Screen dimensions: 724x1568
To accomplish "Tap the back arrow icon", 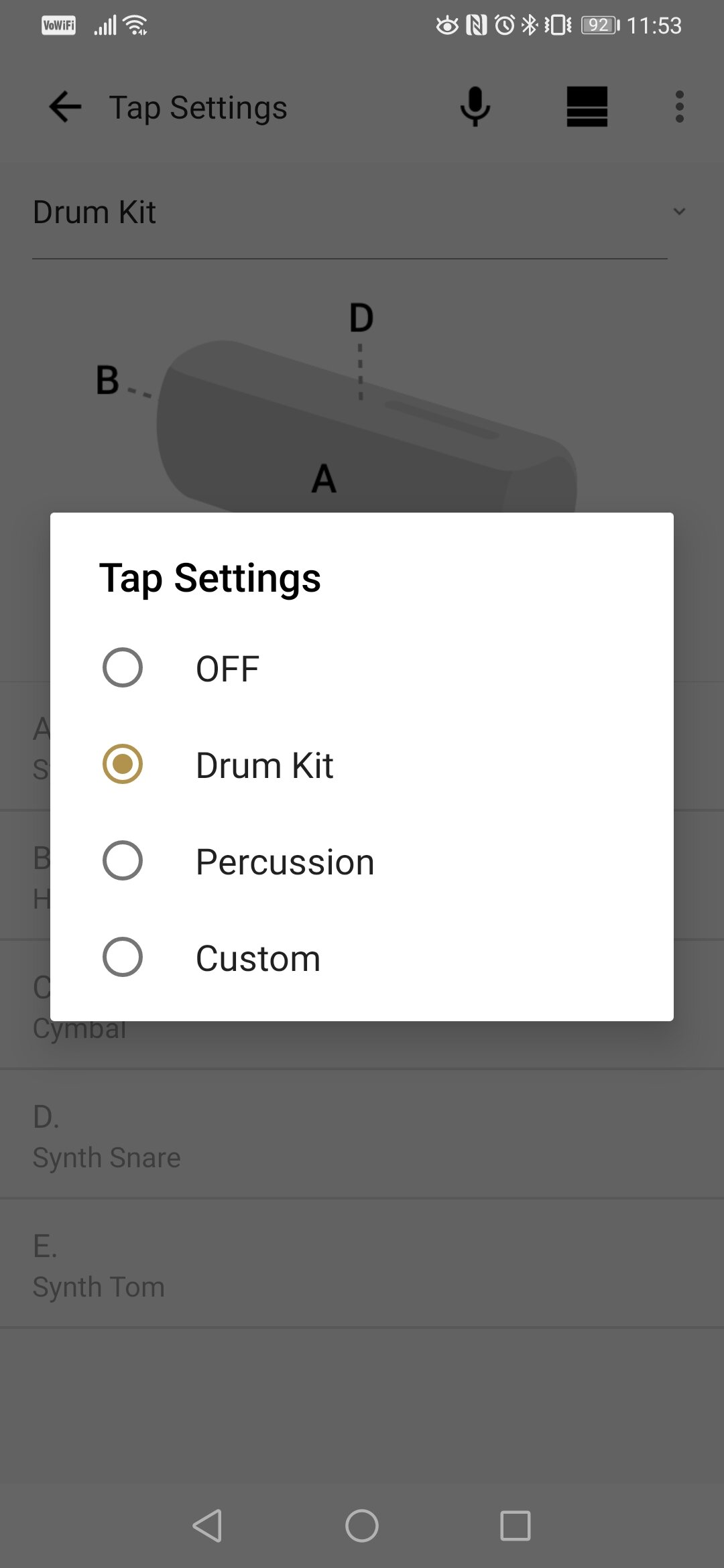I will [x=65, y=107].
